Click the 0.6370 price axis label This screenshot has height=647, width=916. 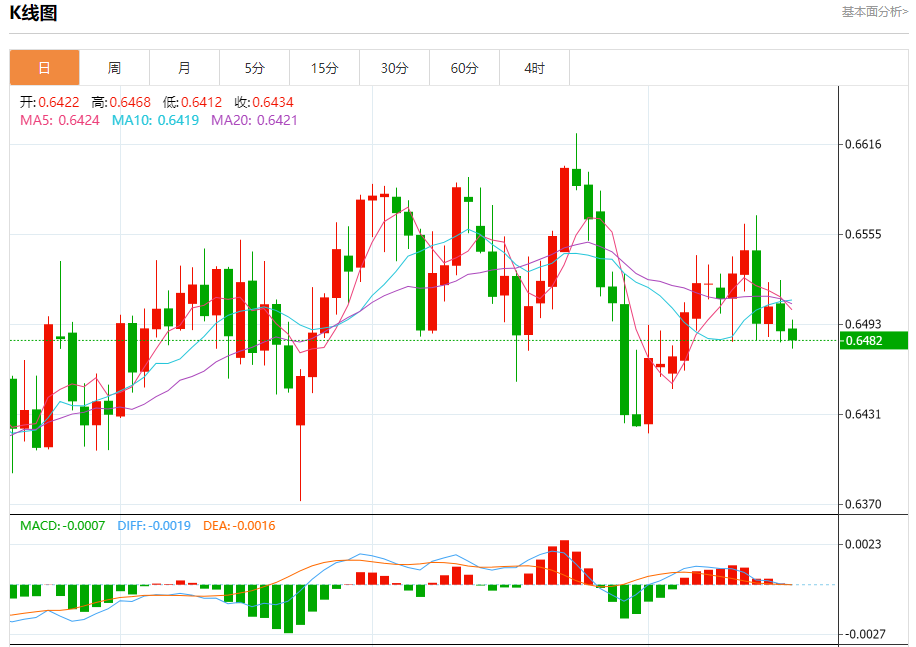(863, 504)
